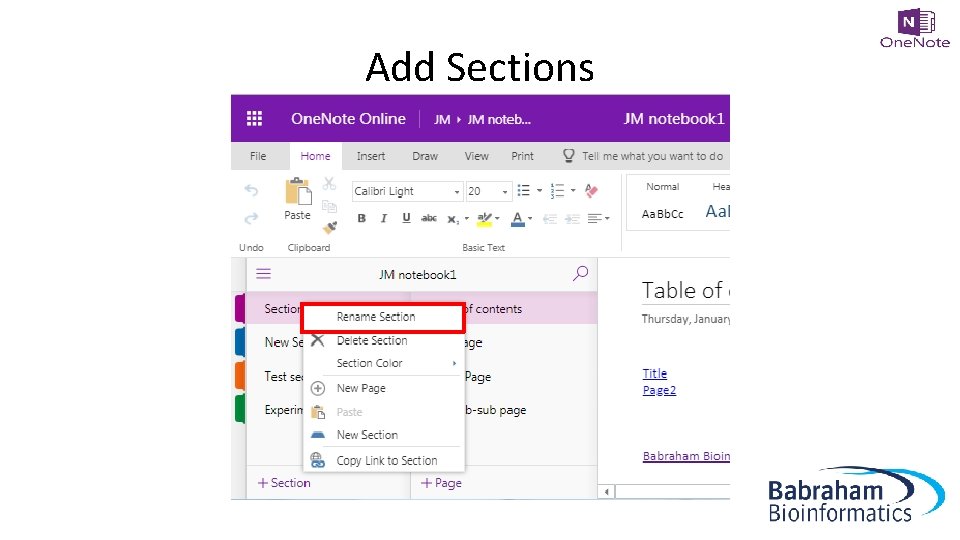Click the Undo arrow icon
The width and height of the screenshot is (960, 540).
click(x=251, y=190)
